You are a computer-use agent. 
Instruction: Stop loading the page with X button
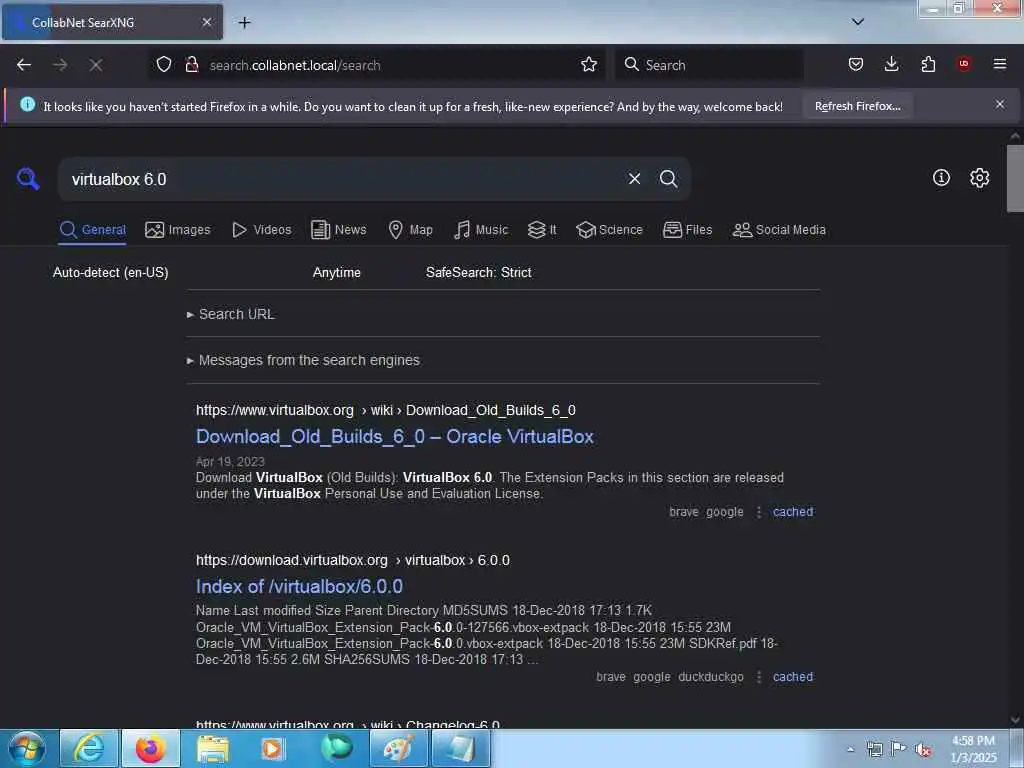point(96,65)
